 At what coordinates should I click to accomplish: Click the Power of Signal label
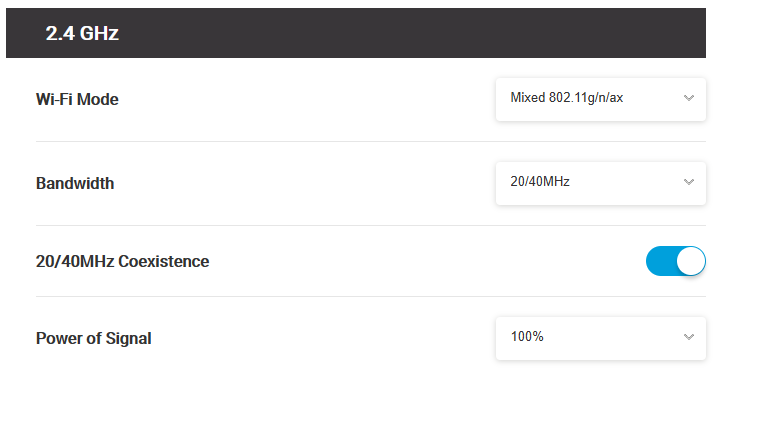pyautogui.click(x=93, y=338)
